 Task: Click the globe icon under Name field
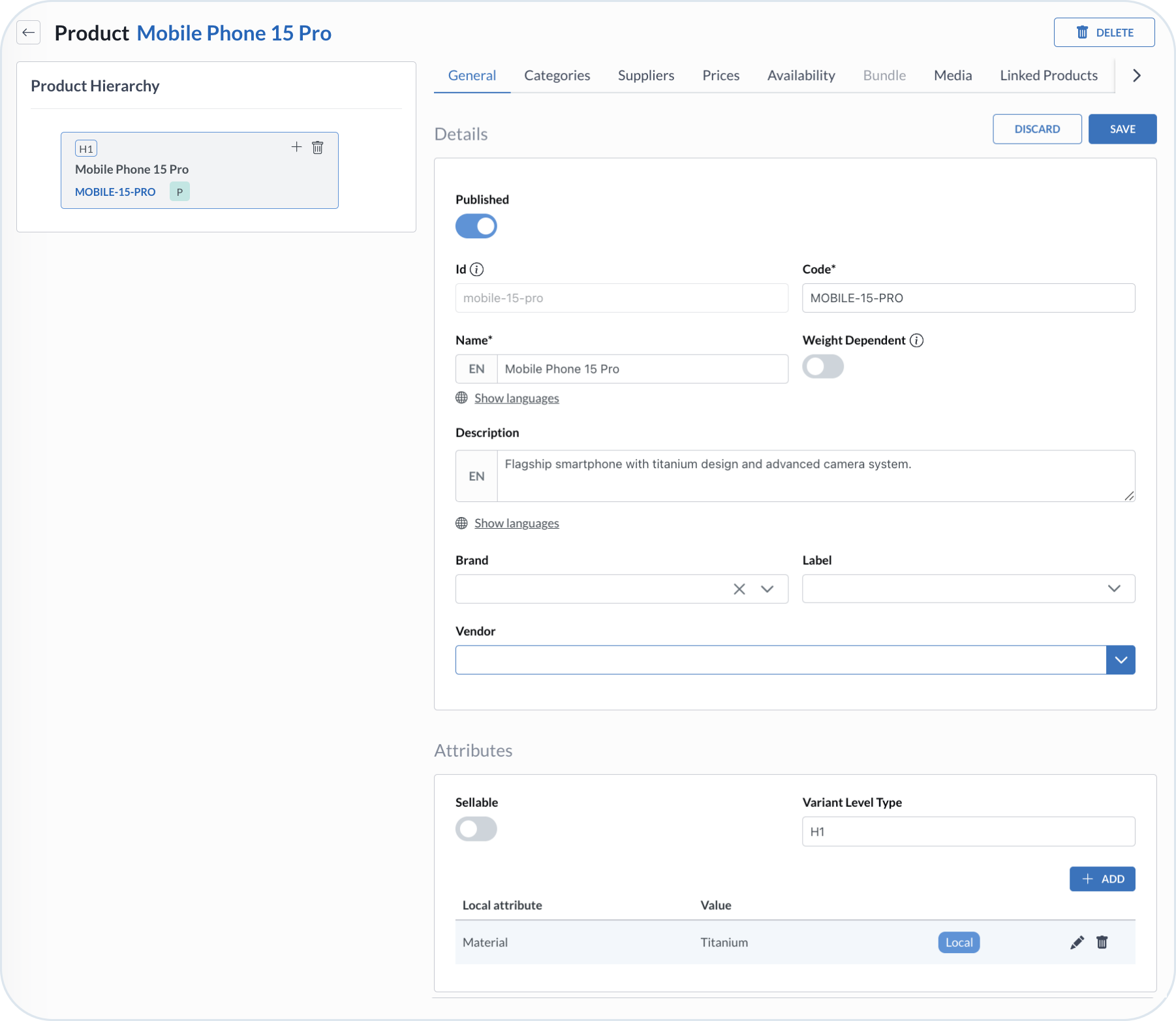[x=461, y=398]
